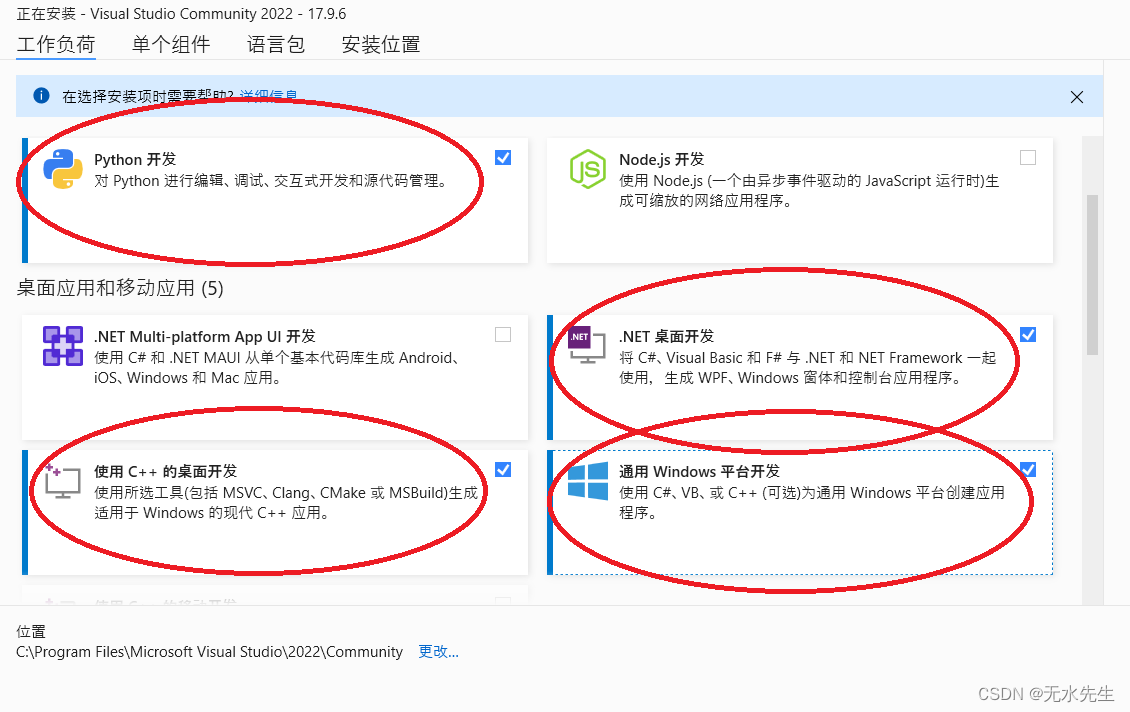Image resolution: width=1130 pixels, height=712 pixels.
Task: Click the Node.js hexagon icon
Action: (x=588, y=169)
